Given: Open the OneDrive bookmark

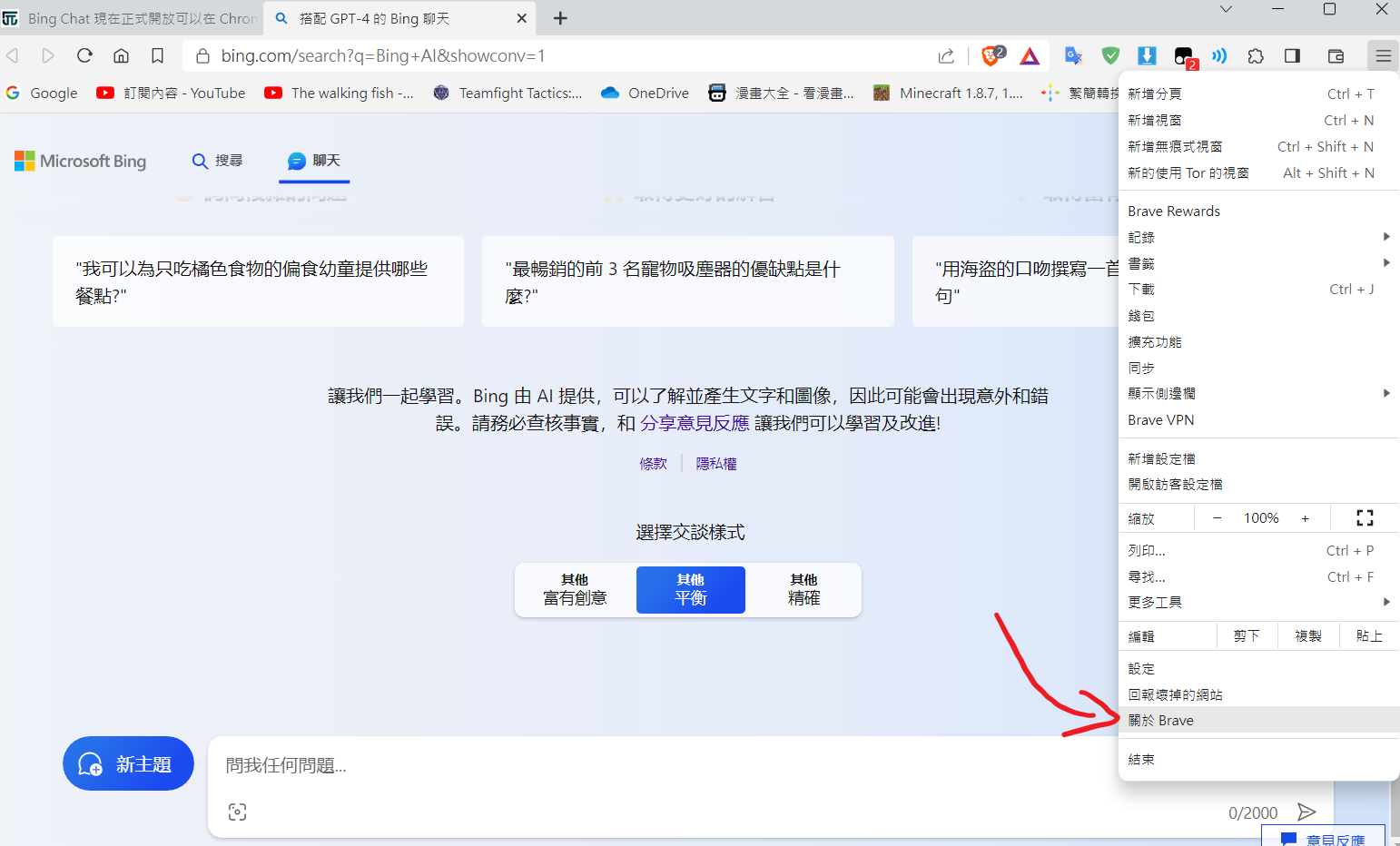Looking at the screenshot, I should pos(645,93).
